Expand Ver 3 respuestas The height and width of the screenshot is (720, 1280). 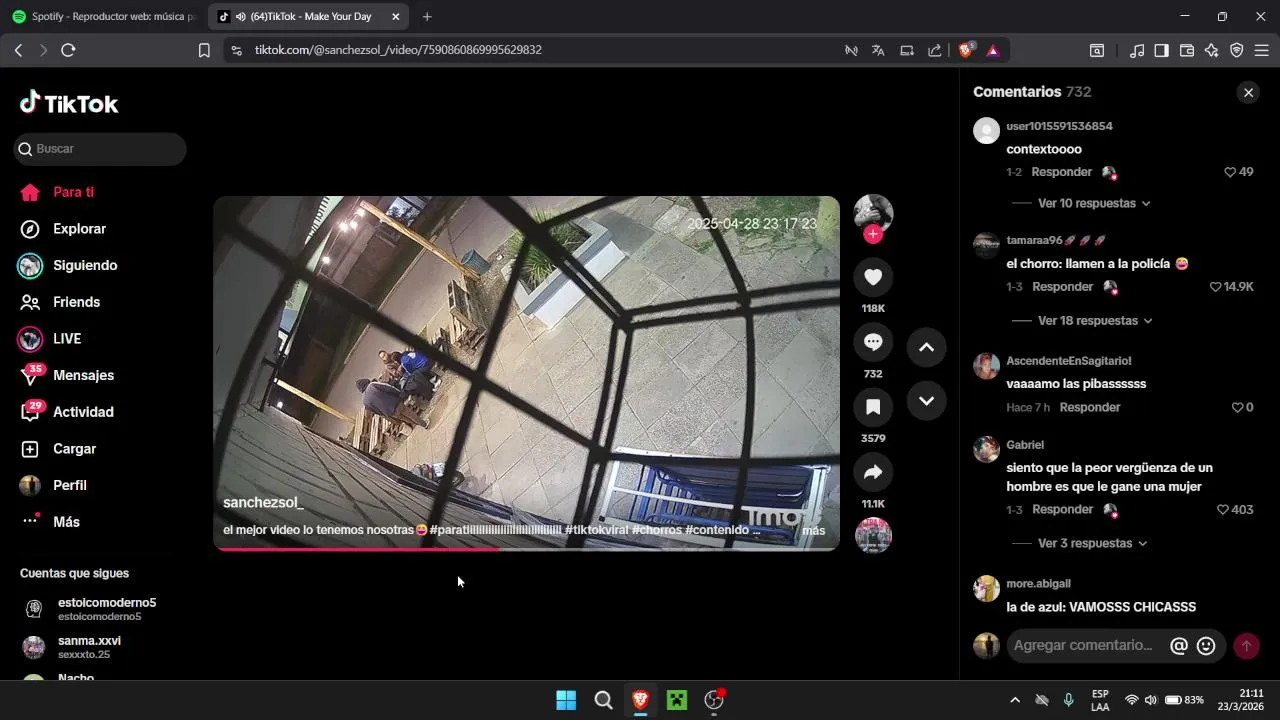[1092, 544]
